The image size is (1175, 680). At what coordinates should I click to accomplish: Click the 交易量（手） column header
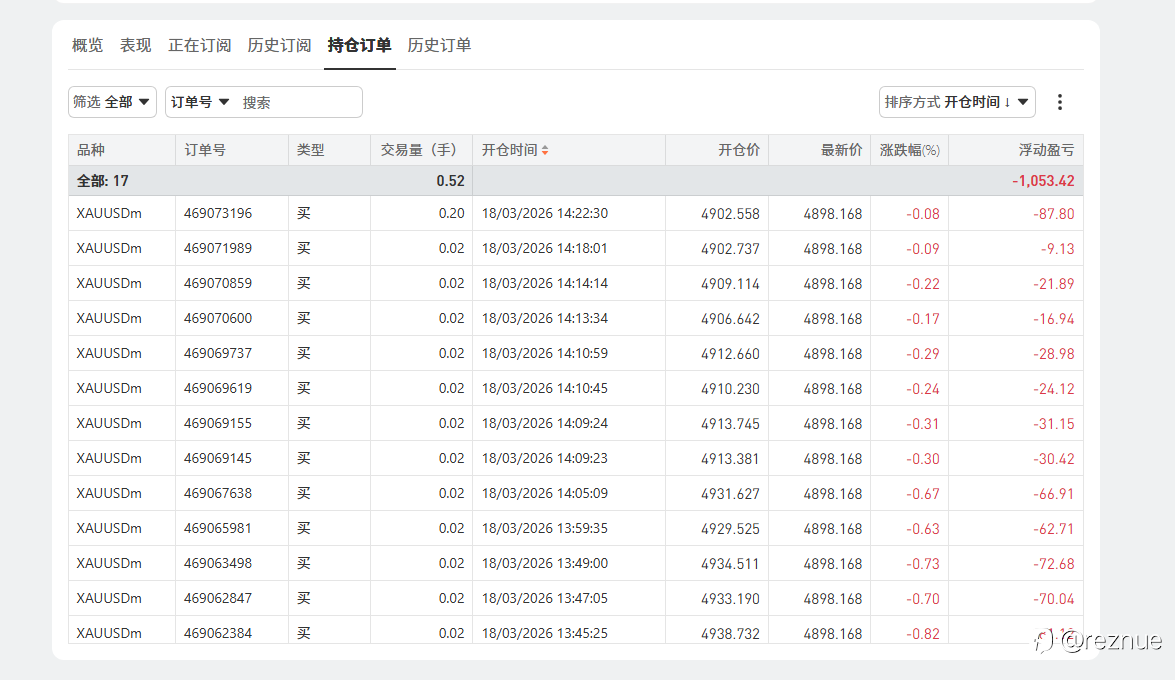[x=419, y=151]
